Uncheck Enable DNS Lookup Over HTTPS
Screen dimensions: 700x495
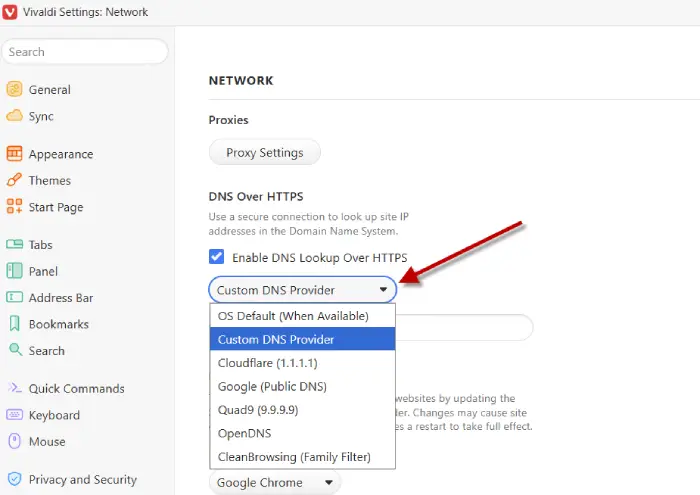[x=217, y=257]
